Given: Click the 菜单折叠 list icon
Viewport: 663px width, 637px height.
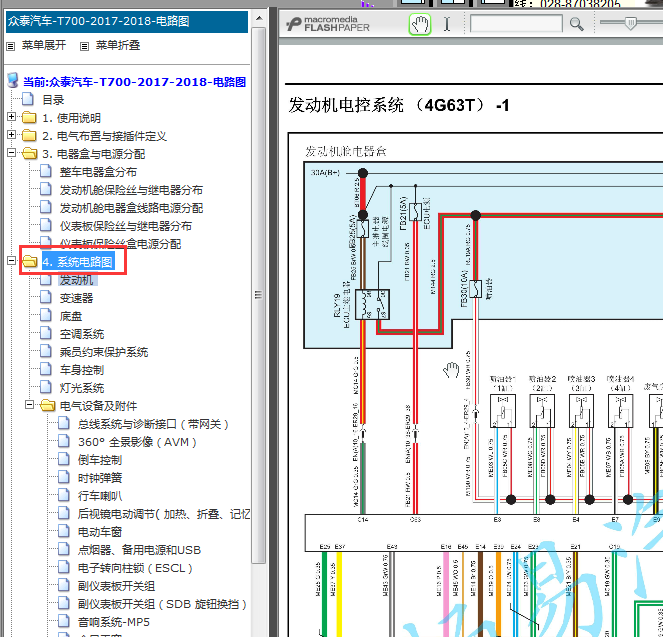Looking at the screenshot, I should click(85, 46).
